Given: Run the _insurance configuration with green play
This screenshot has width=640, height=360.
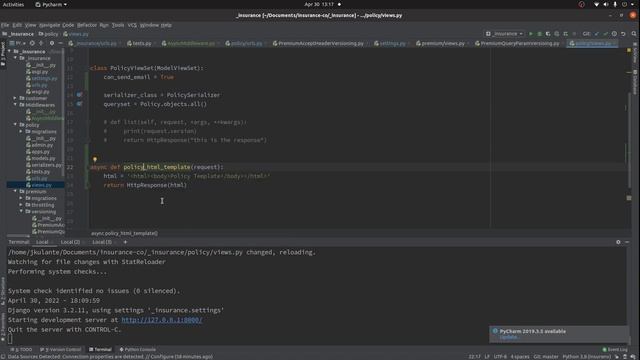Looking at the screenshot, I should click(x=531, y=34).
